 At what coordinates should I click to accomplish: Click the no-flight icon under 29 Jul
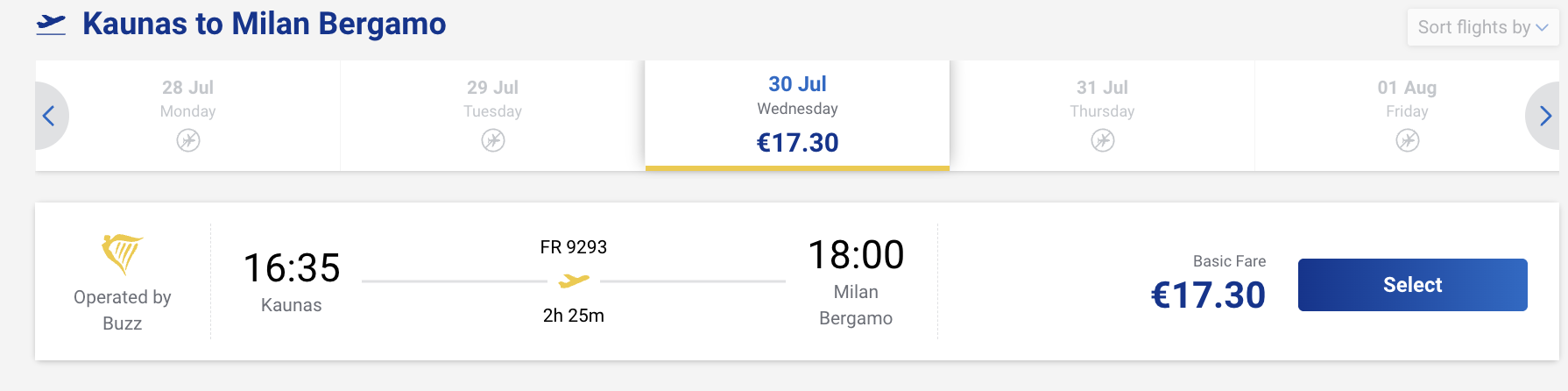[493, 140]
